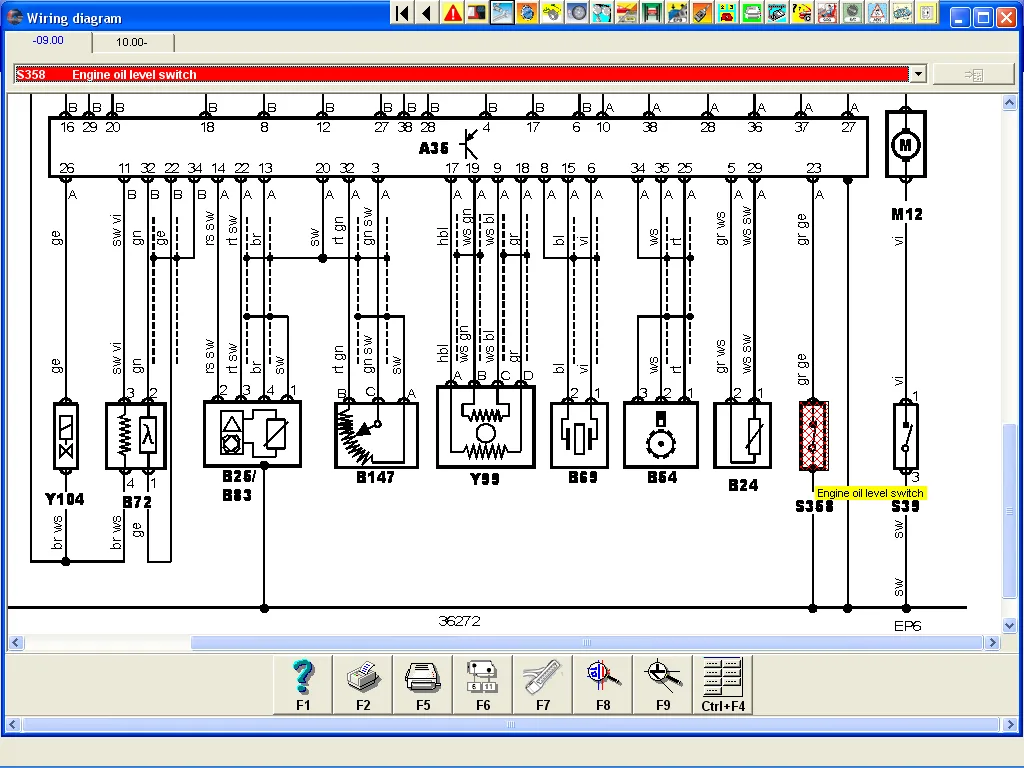
Task: Select the highlighted wrench repair icon
Action: click(x=502, y=12)
